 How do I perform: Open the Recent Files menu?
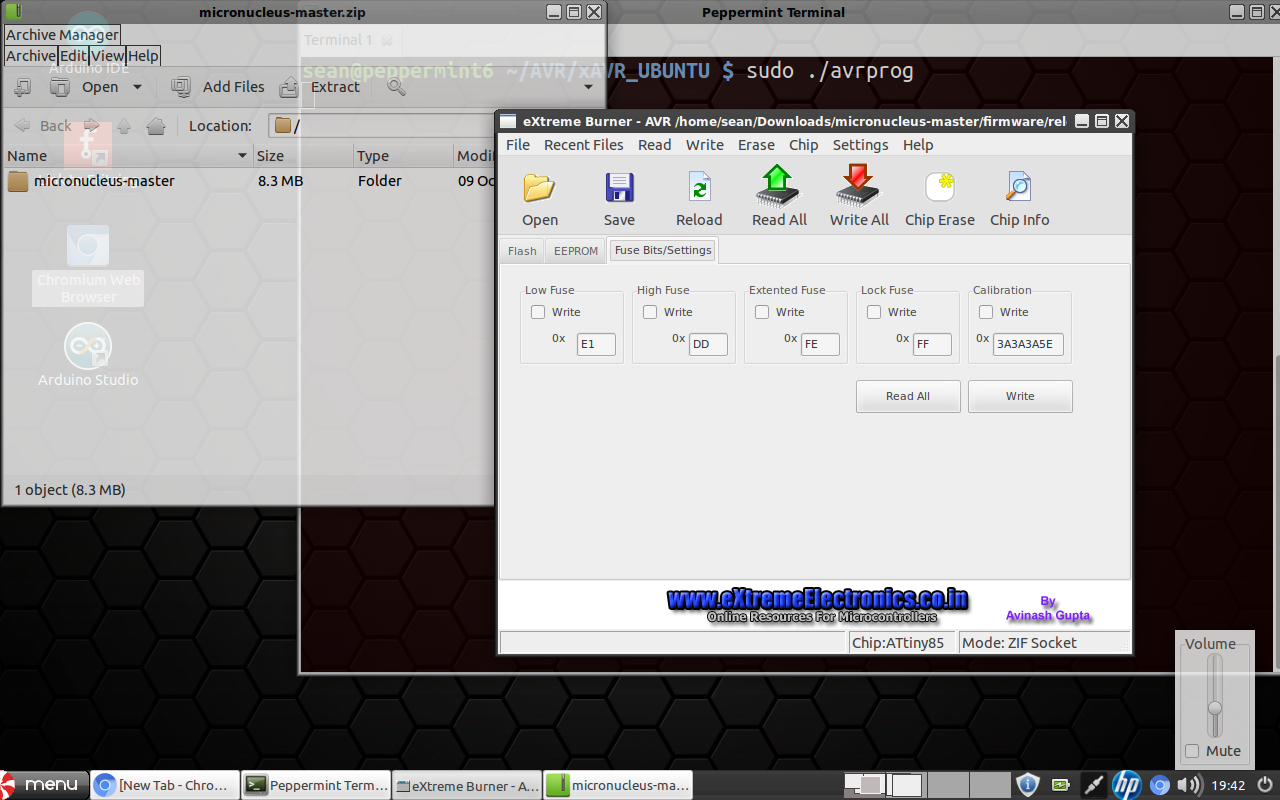pyautogui.click(x=583, y=145)
